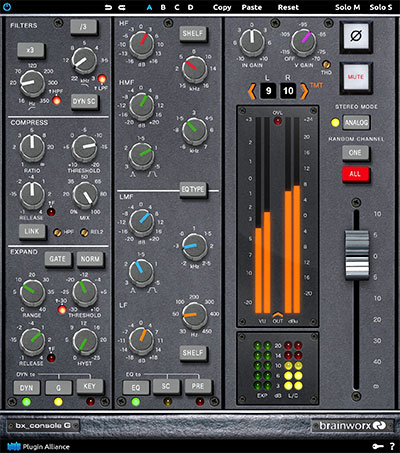Viewport: 400px width, 453px height.
Task: Select preset slot B
Action: click(163, 7)
